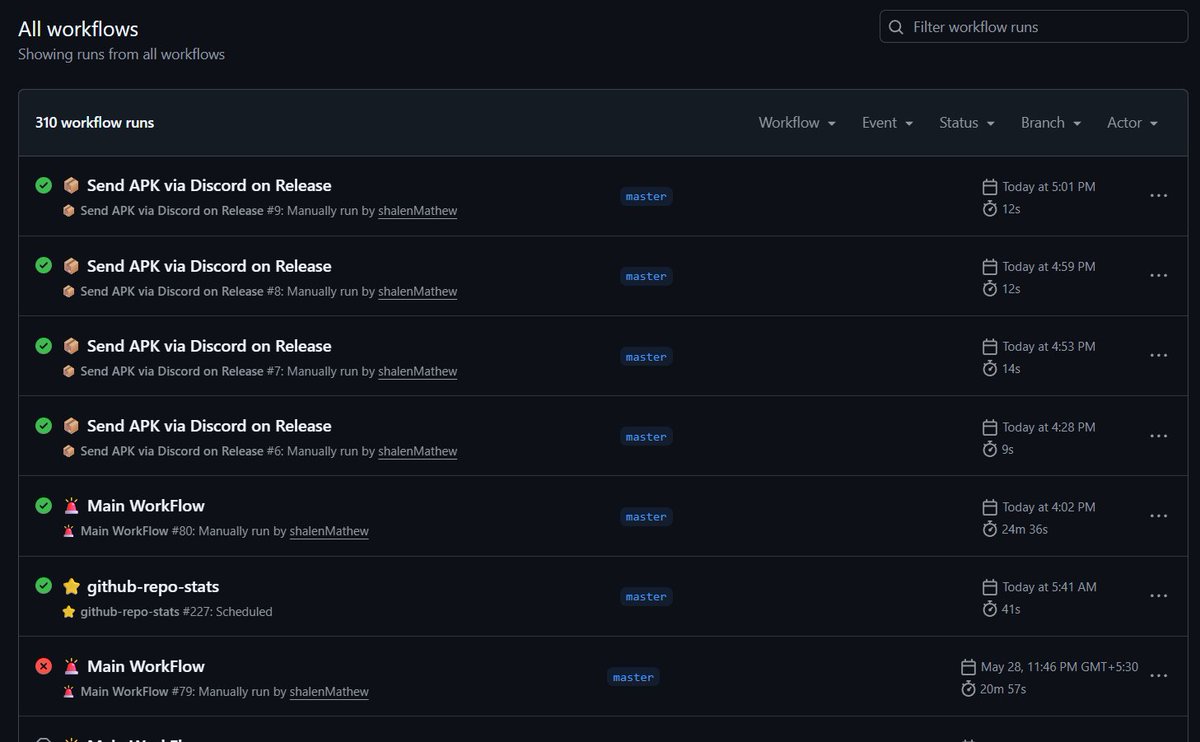1200x742 pixels.
Task: Open the Event filter dropdown
Action: click(x=888, y=122)
